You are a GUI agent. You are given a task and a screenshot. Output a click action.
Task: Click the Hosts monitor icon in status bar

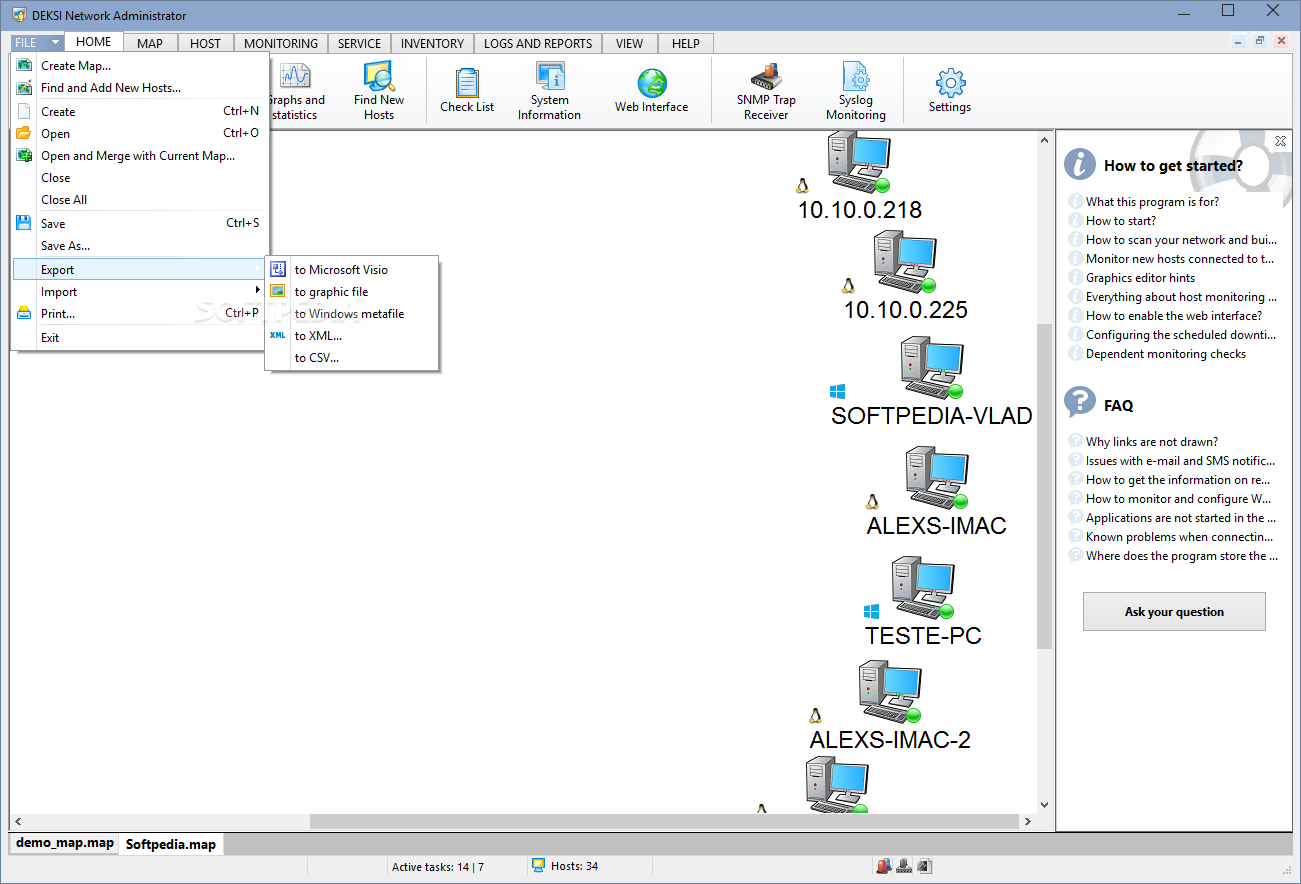538,866
